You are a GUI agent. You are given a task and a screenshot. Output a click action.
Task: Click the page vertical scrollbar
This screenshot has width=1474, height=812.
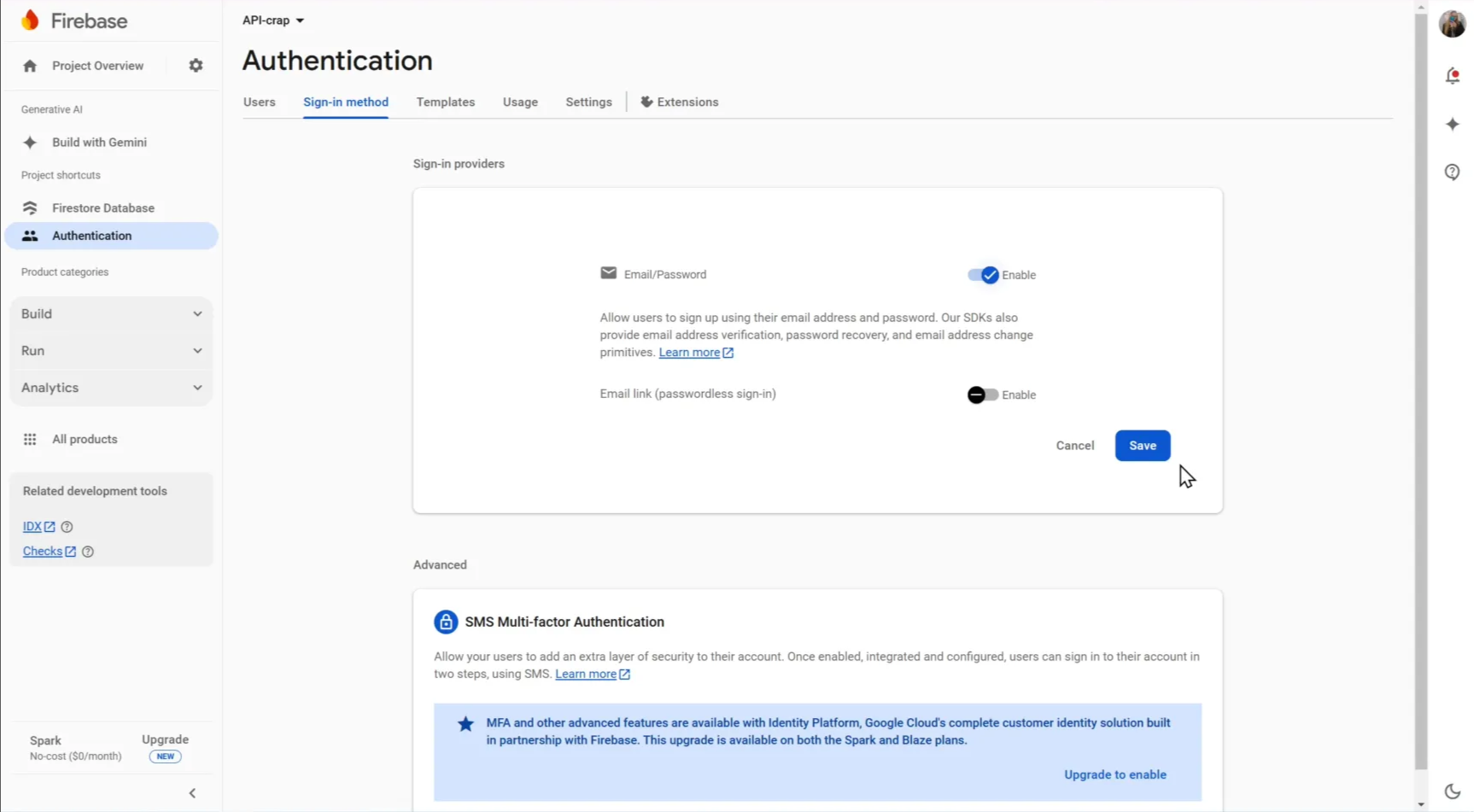[1421, 391]
